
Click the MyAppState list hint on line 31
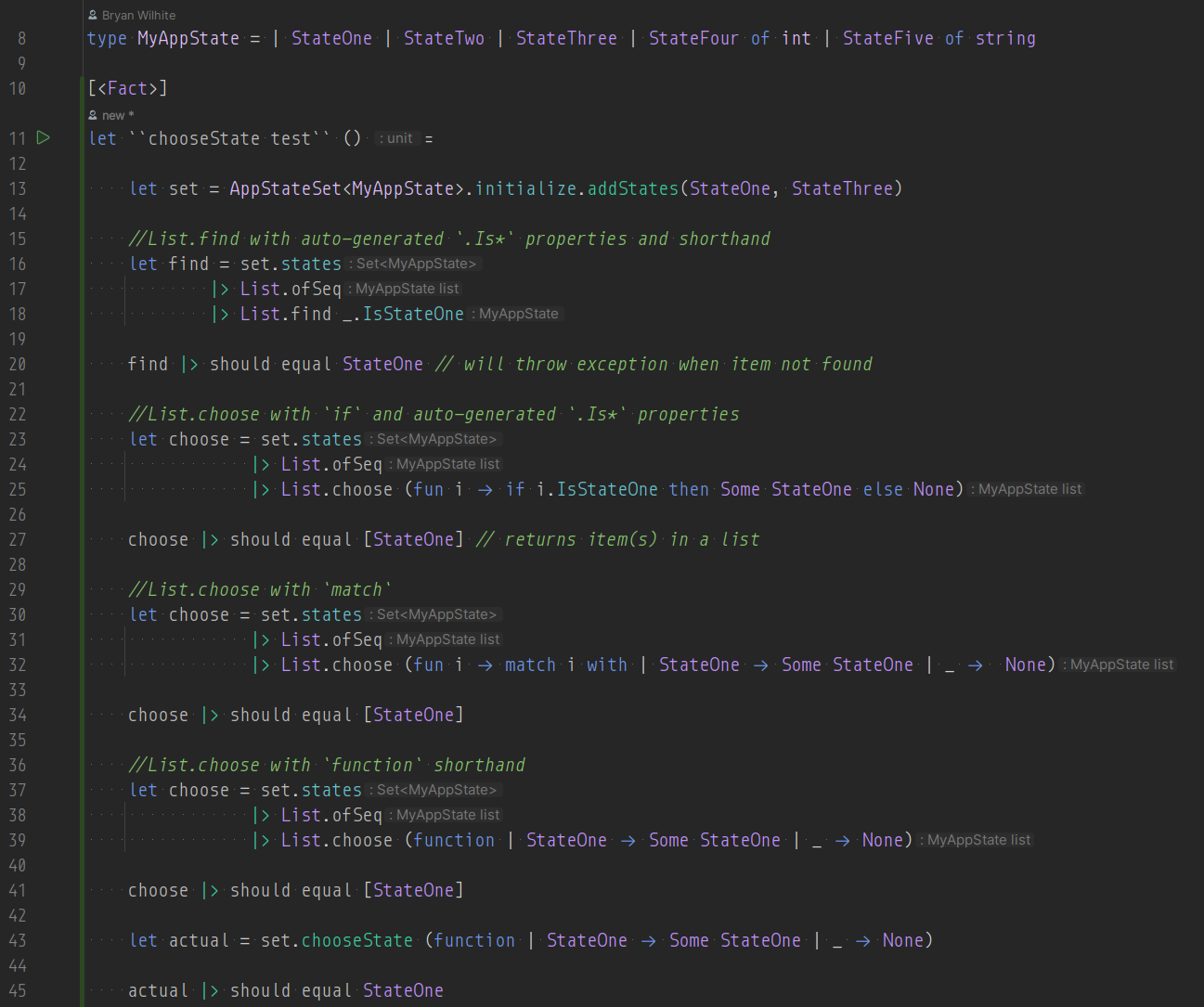coord(445,639)
